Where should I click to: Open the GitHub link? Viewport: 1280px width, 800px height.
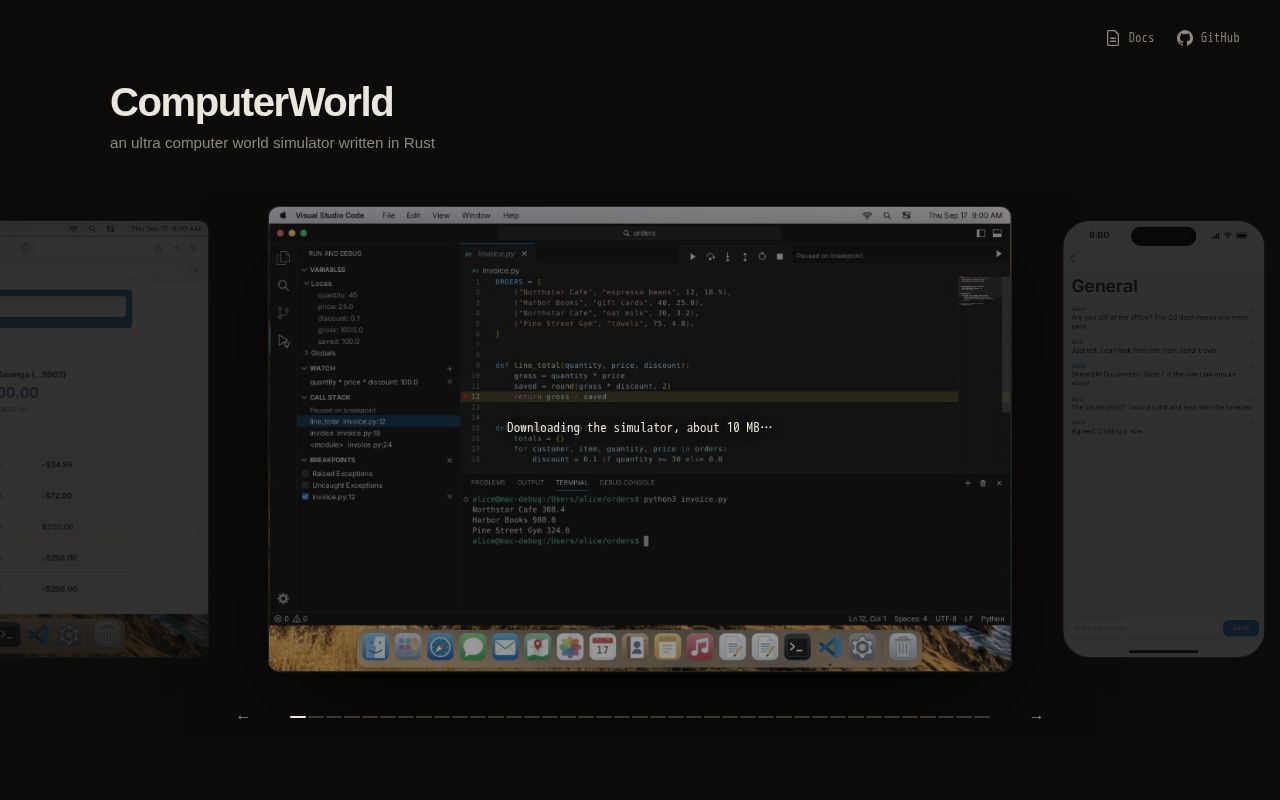[1208, 38]
